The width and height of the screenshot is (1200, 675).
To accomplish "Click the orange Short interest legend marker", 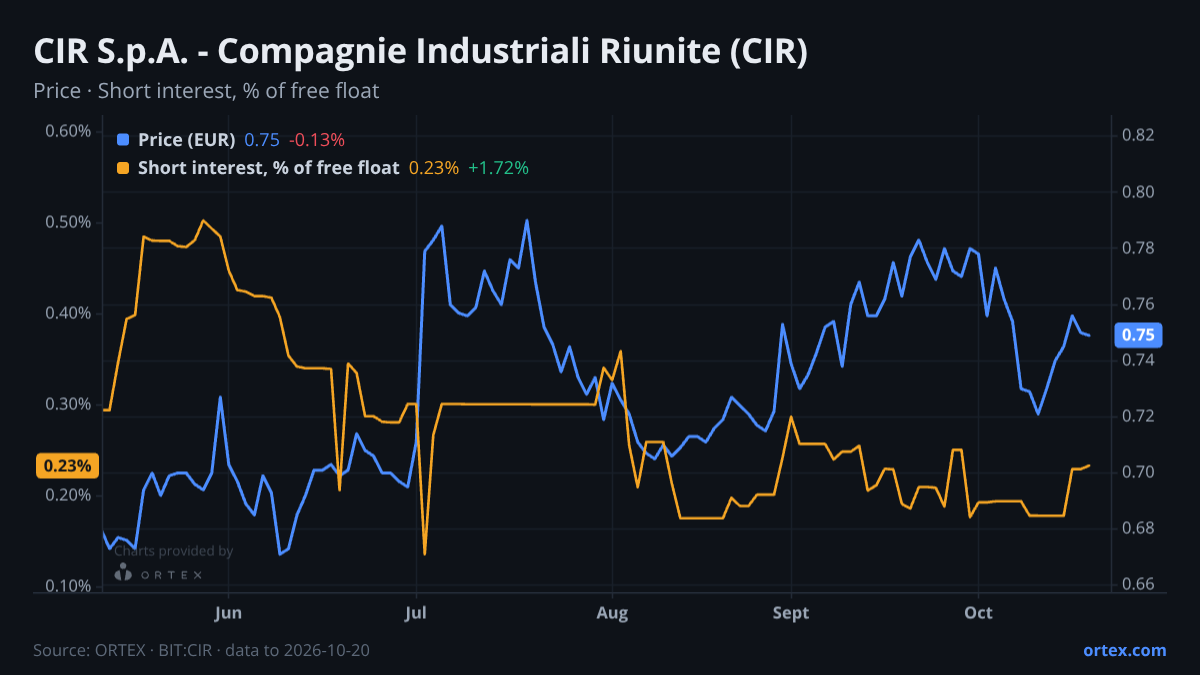I will click(123, 168).
